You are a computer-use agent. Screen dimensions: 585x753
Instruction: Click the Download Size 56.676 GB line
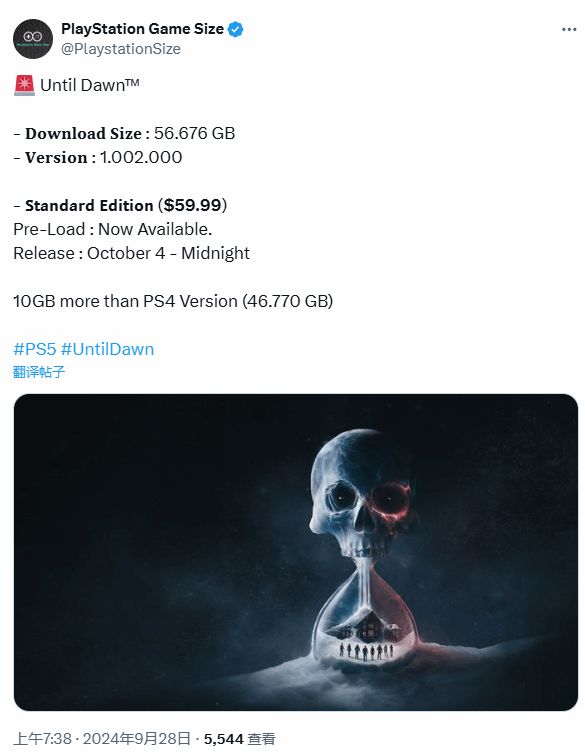coord(124,133)
